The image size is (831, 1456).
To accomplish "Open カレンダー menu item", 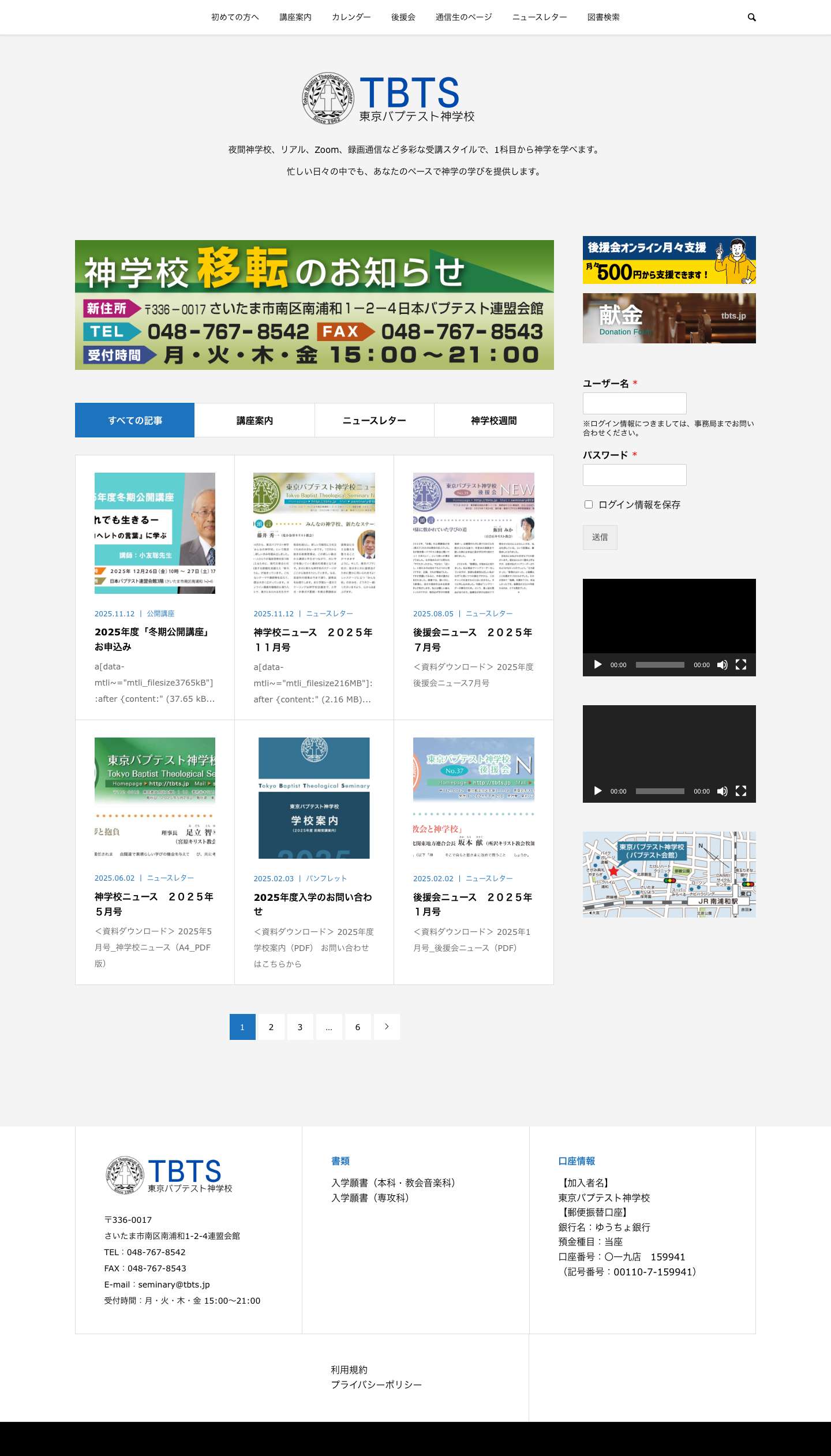I will 351,17.
